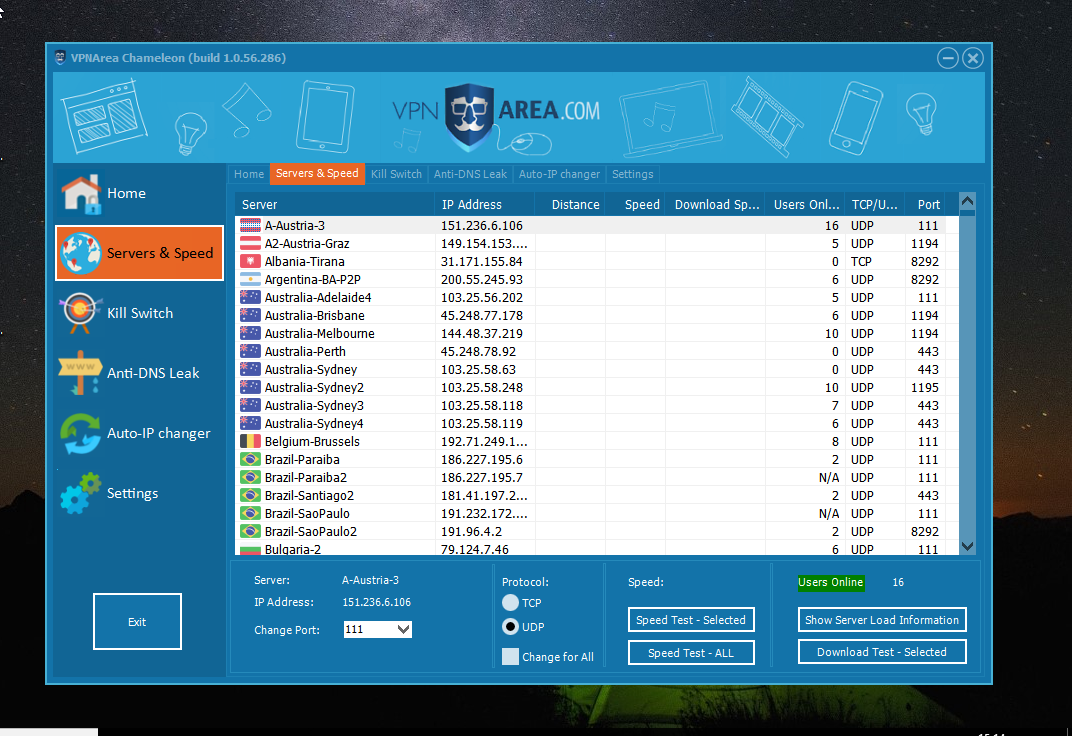Click the Home house icon in sidebar
Screen dimensions: 1072x736
(x=82, y=194)
